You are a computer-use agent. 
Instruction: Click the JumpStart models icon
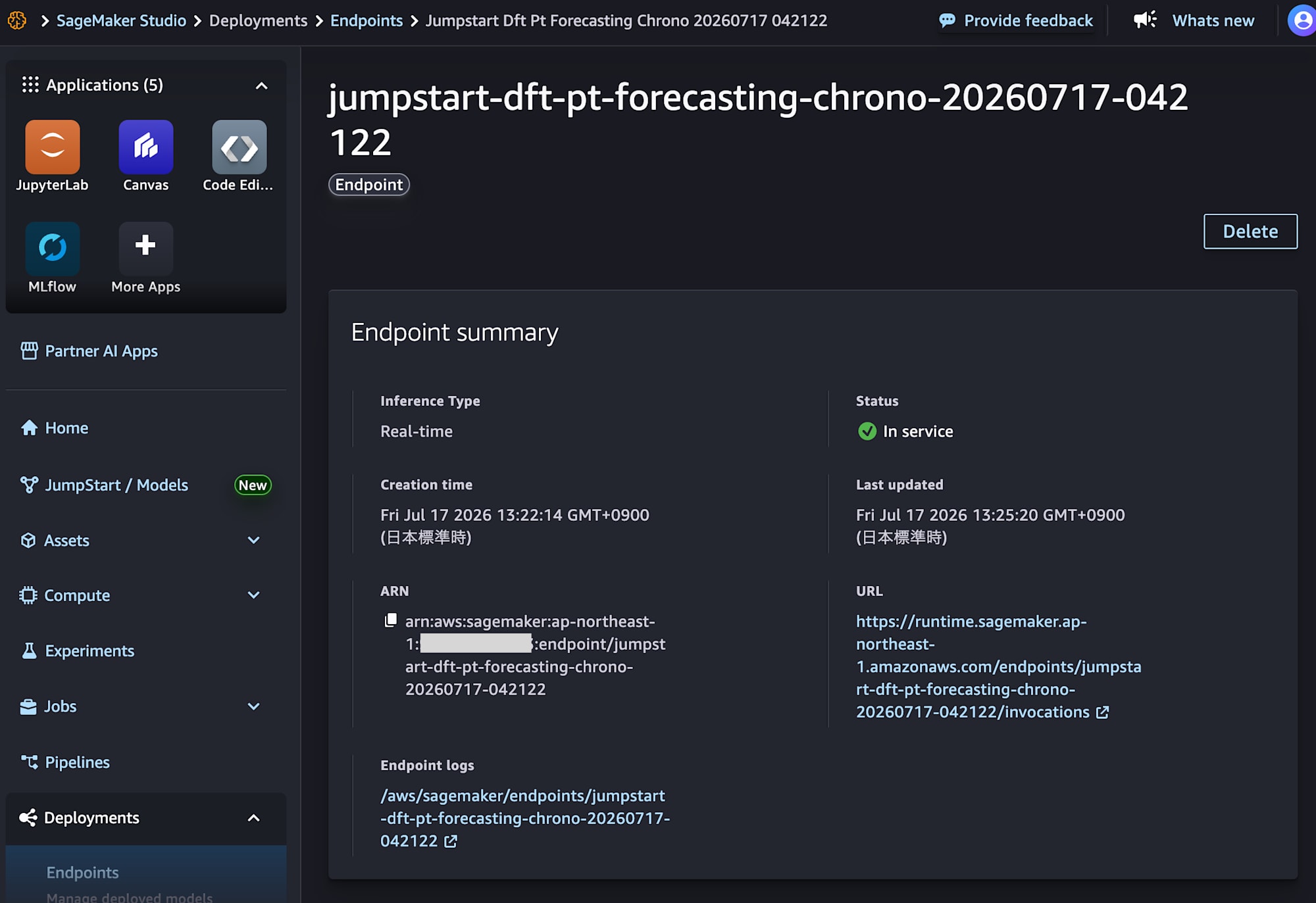click(x=29, y=485)
